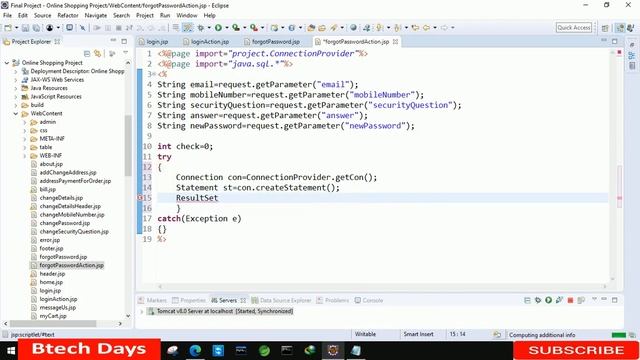Click the error marker on line 15
The height and width of the screenshot is (360, 640).
(140, 198)
